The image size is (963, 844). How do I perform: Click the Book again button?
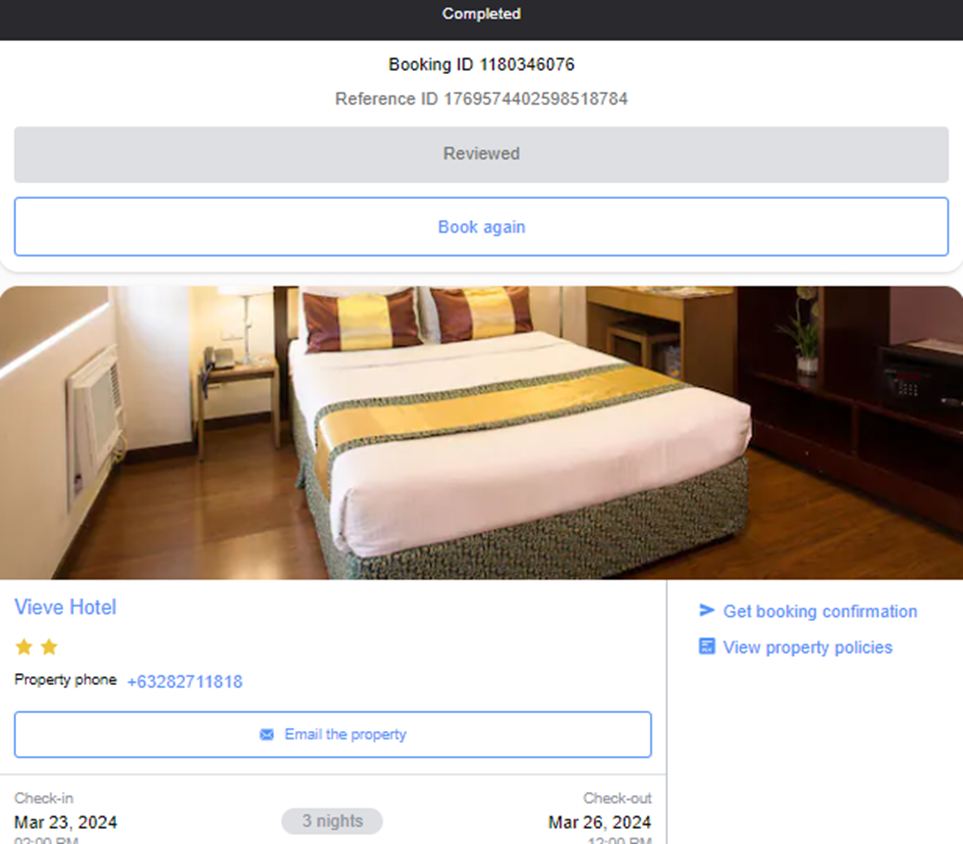click(x=482, y=227)
